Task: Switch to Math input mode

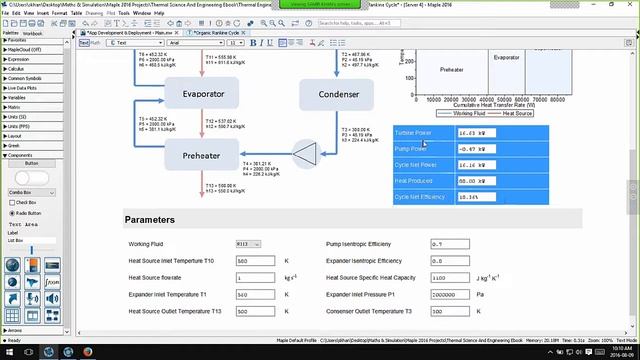Action: [x=96, y=43]
